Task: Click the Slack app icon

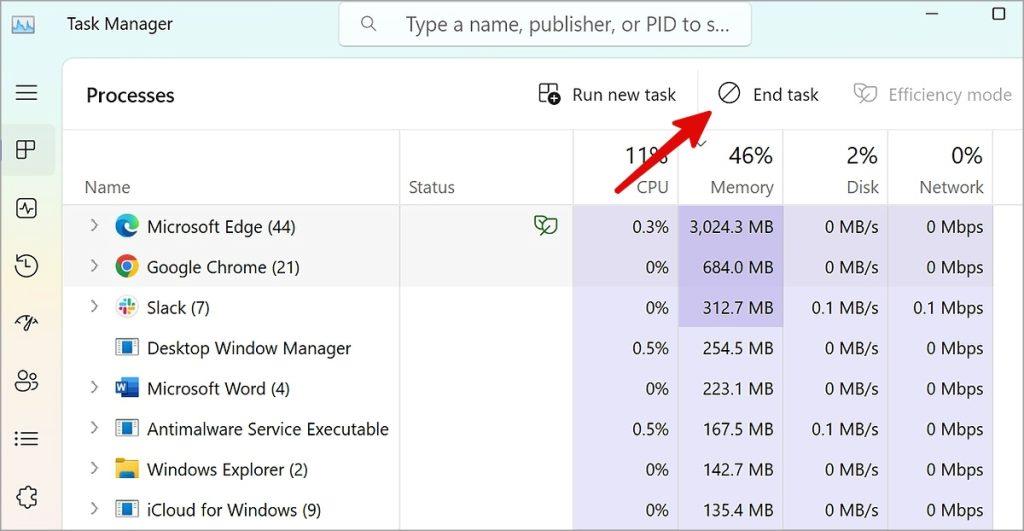Action: pos(127,307)
